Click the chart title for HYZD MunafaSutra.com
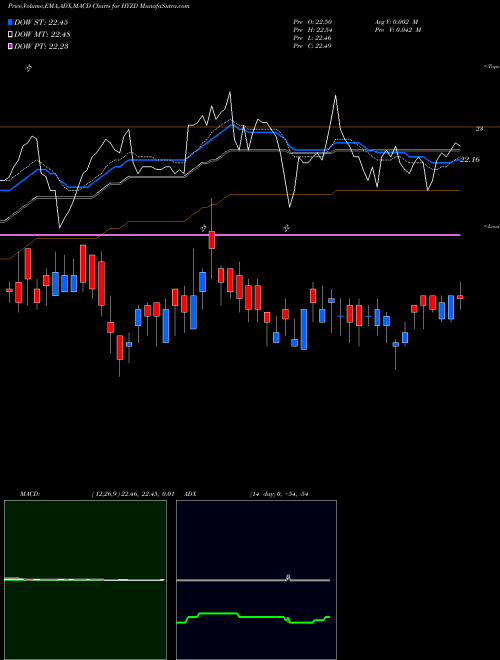The image size is (500, 660). 98,6
